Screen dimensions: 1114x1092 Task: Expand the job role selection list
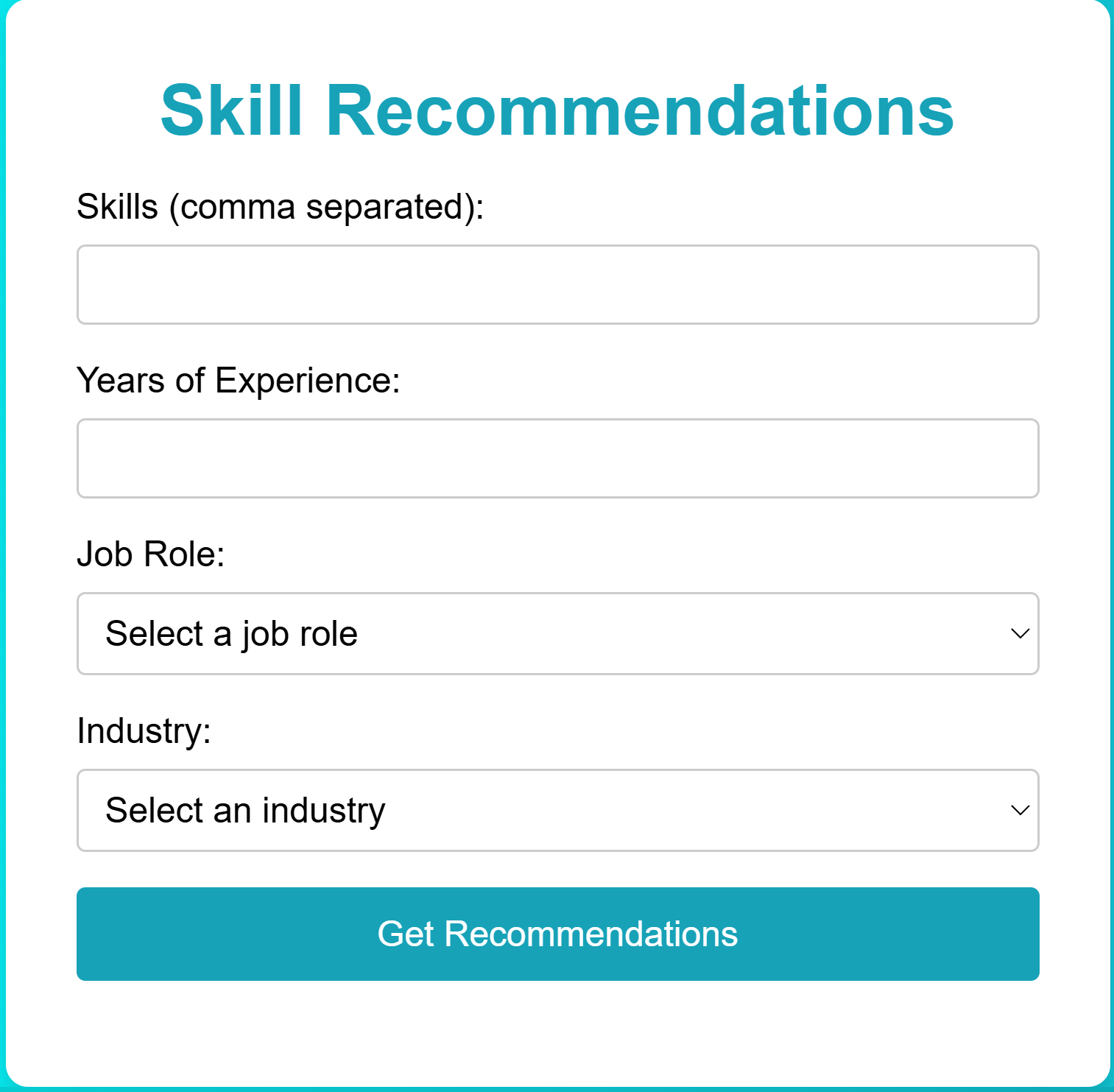click(557, 633)
